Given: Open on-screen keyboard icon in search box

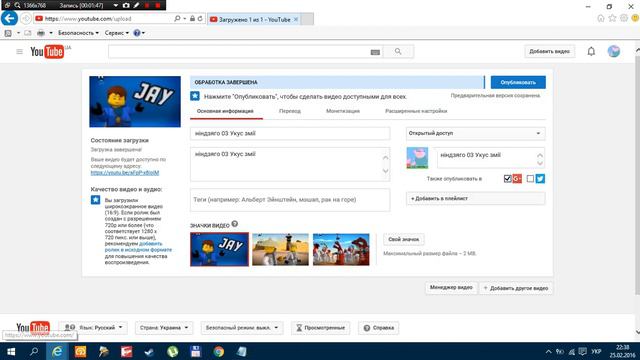Looking at the screenshot, I should pos(375,52).
